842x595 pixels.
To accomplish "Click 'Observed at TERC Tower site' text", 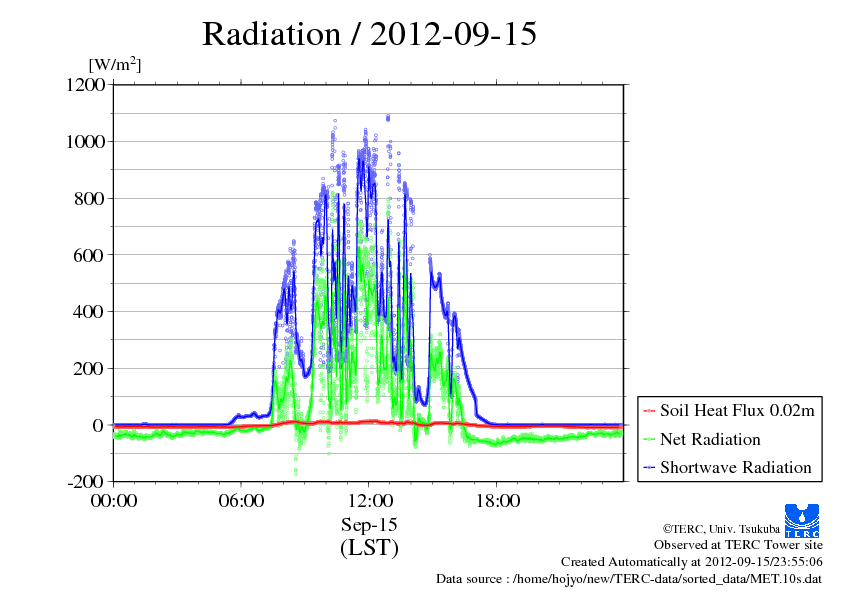I will click(x=738, y=545).
